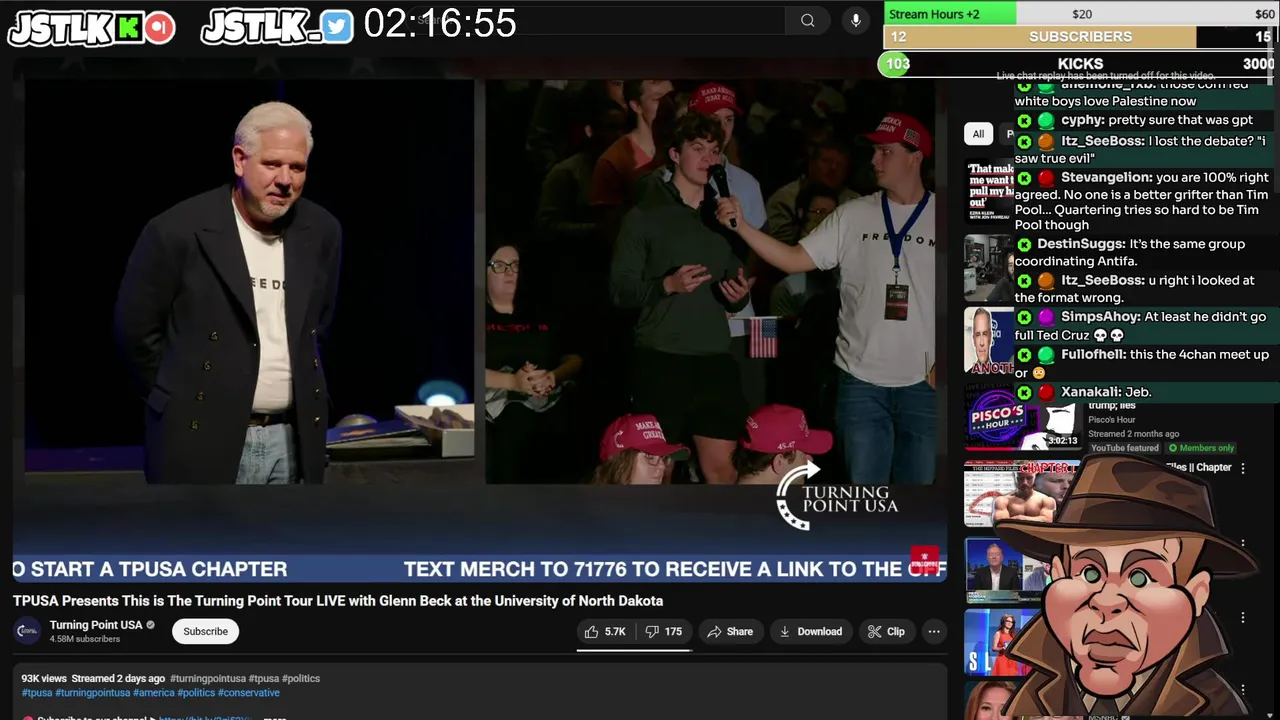Open the sidebar thumbnail of grey-haired man in suit
Screen dimensions: 1280x720
click(x=1000, y=571)
